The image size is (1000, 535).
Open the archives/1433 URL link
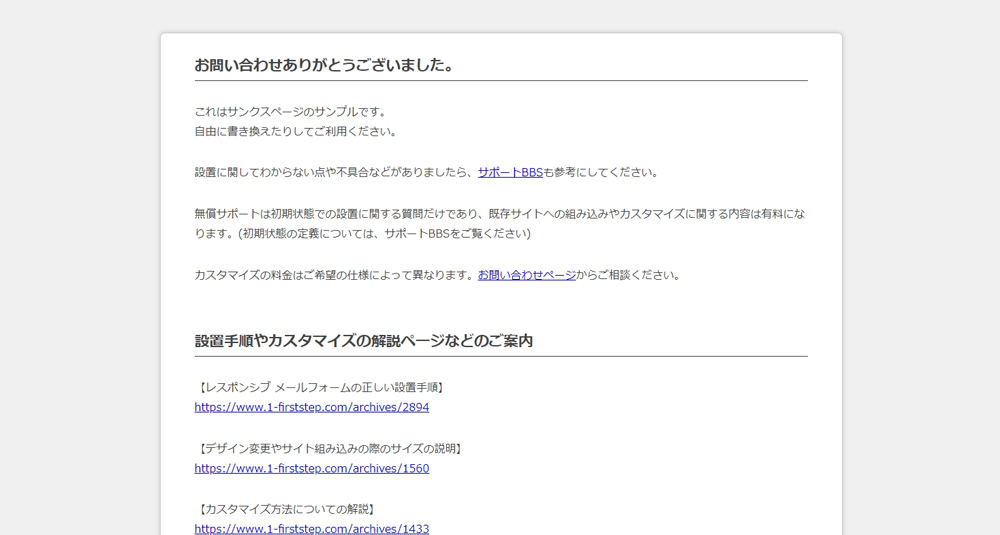click(x=312, y=529)
